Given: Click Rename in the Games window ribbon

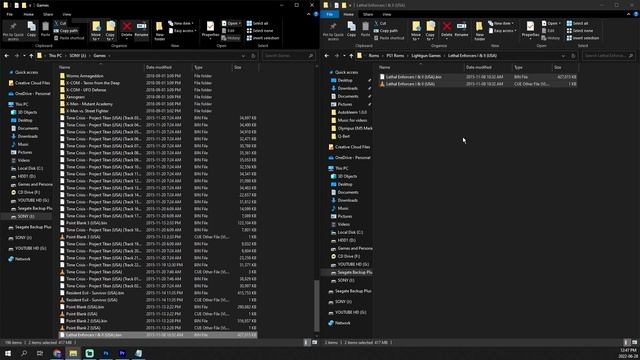Looking at the screenshot, I should coord(141,30).
